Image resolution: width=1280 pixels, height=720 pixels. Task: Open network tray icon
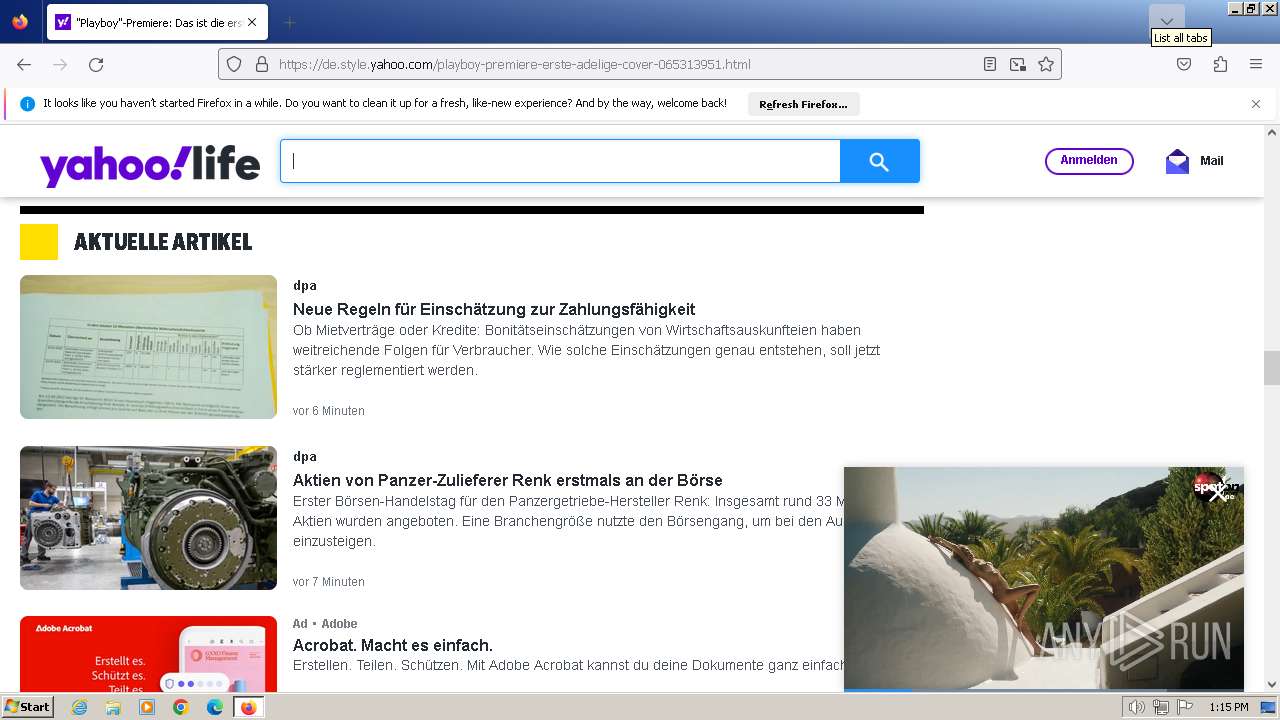(x=1161, y=707)
